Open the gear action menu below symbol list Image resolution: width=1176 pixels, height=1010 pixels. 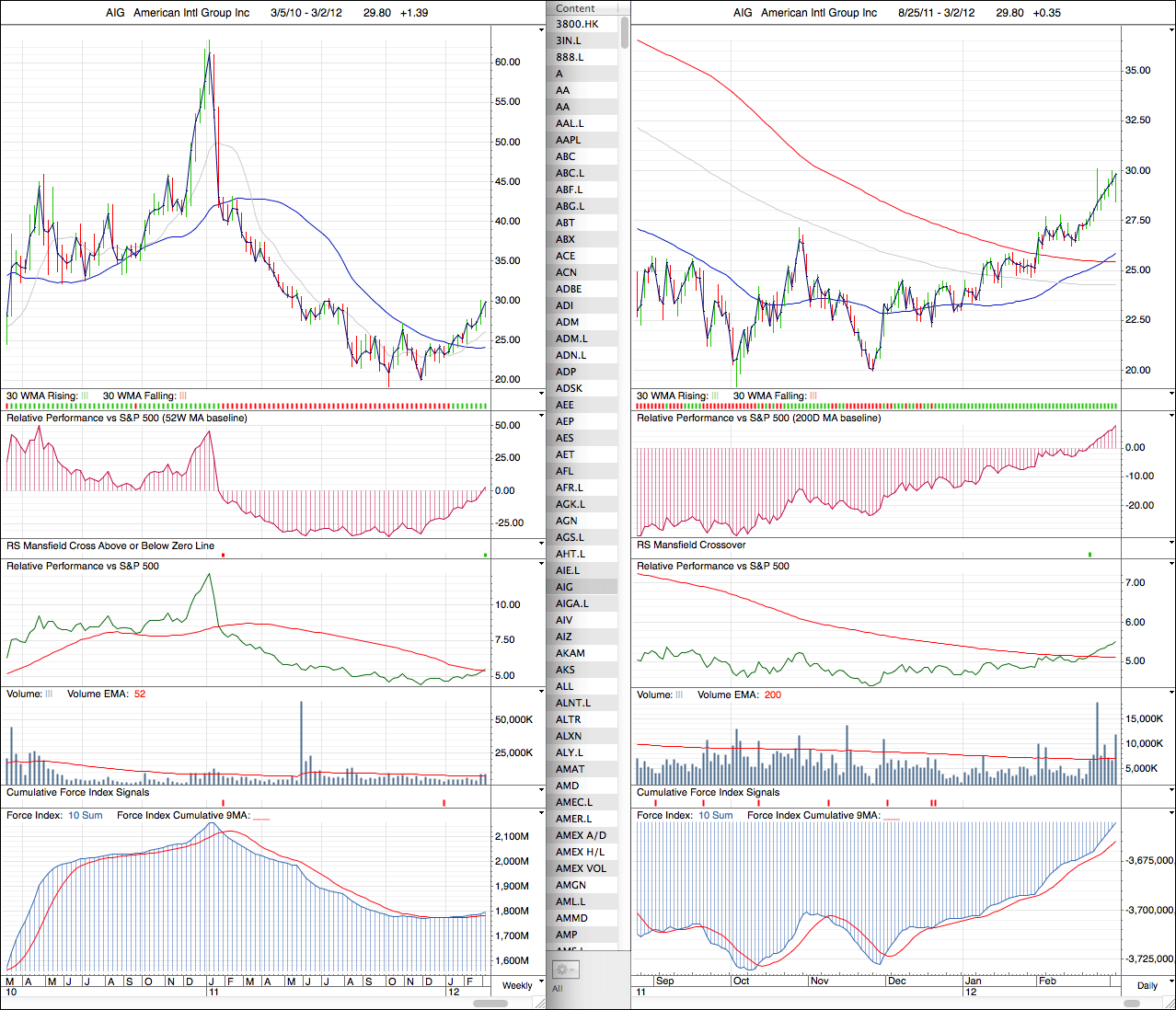tap(564, 970)
